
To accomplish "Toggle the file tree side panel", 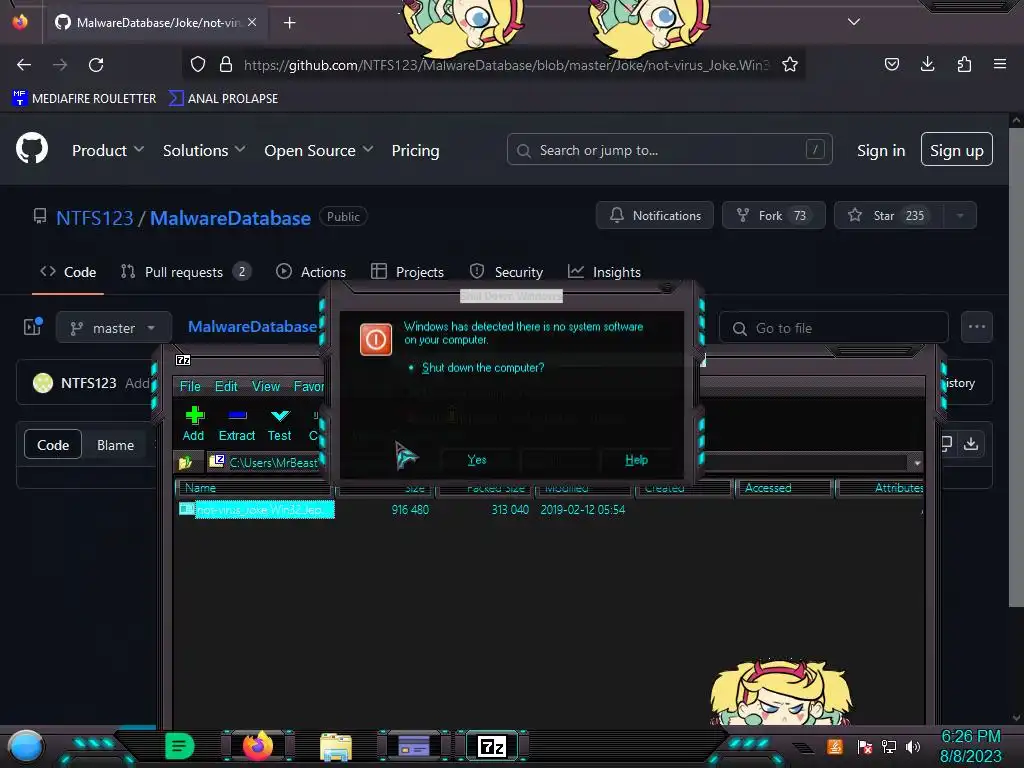I will click(33, 327).
